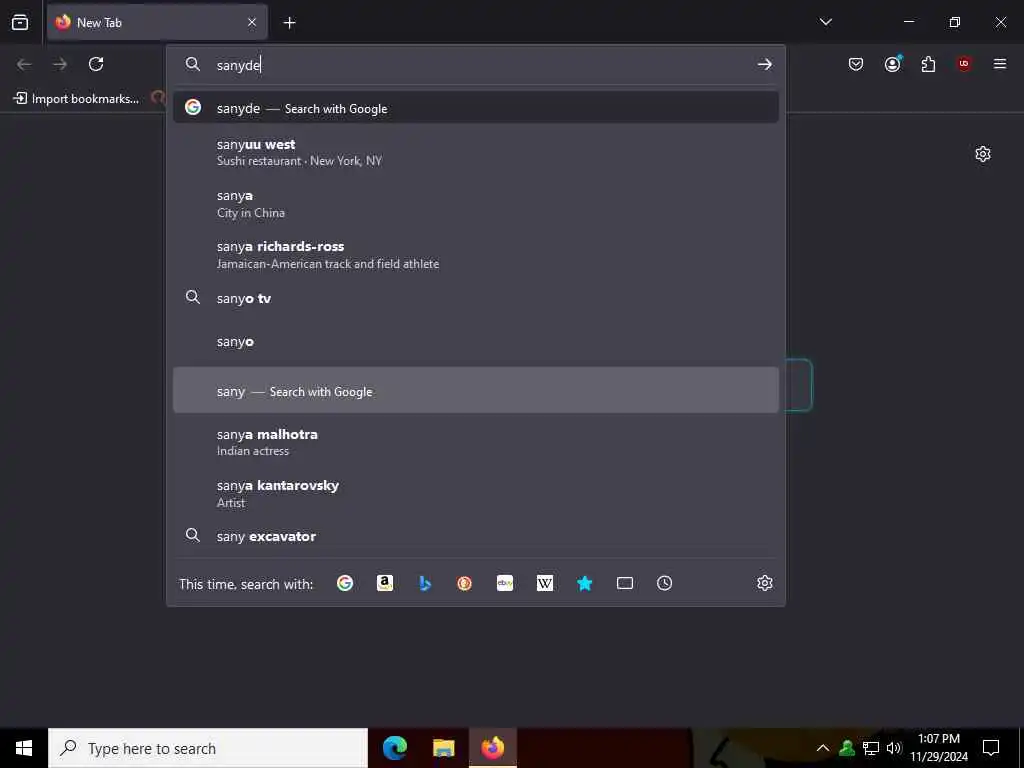Click Firefox taskbar icon
Viewport: 1024px width, 768px height.
pos(492,748)
